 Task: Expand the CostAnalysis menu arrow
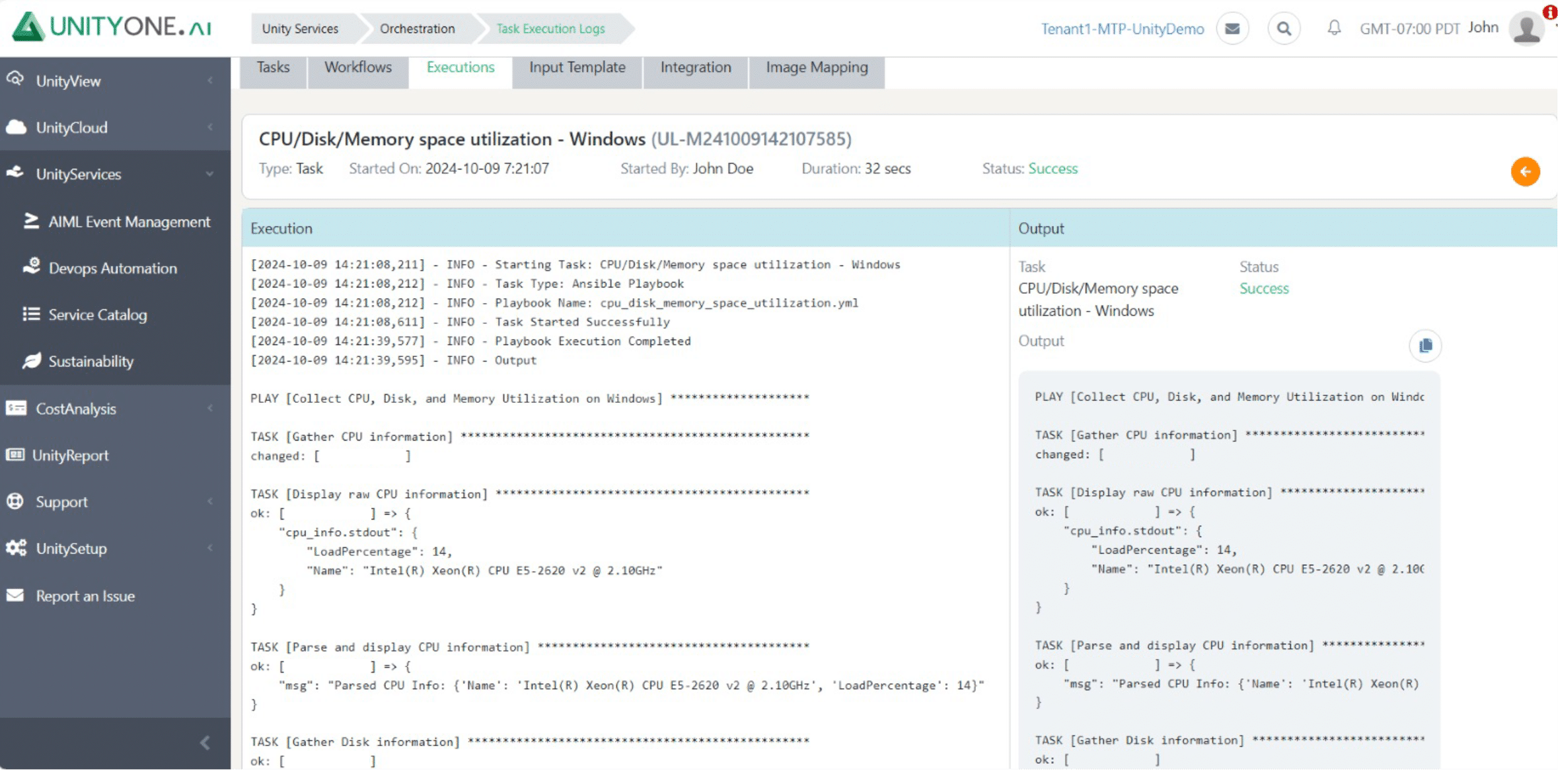click(x=210, y=408)
